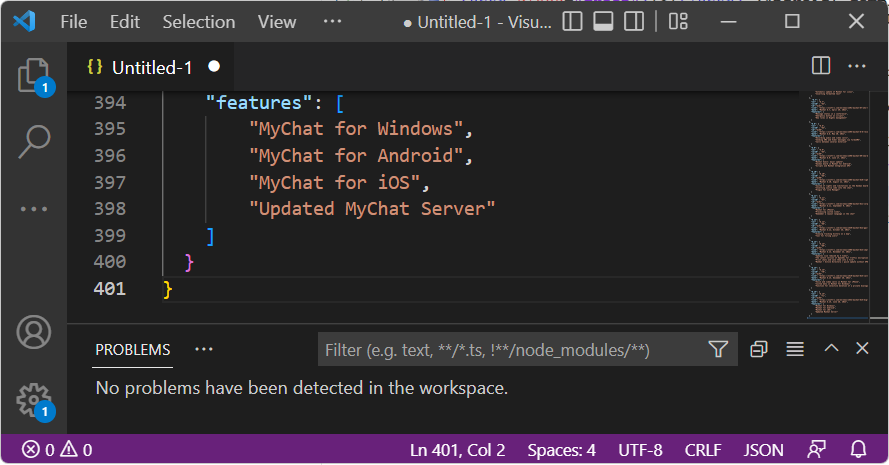
Task: Minimize the VS Code window
Action: (x=729, y=22)
